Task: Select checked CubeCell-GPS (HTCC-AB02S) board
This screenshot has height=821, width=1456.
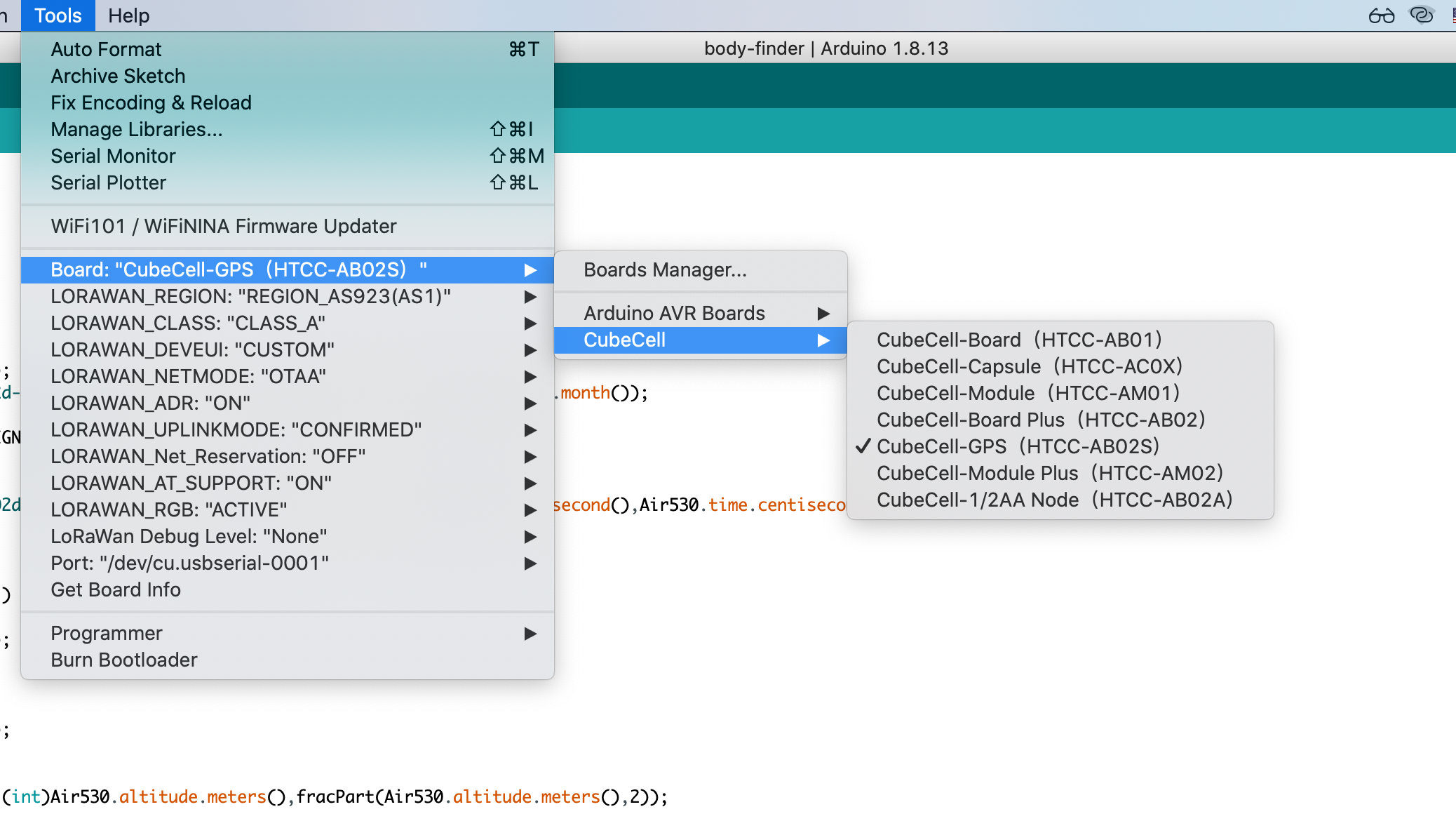Action: point(1017,446)
